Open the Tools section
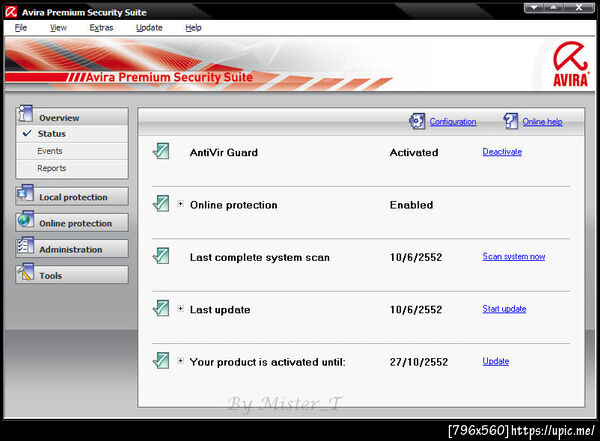 point(72,275)
